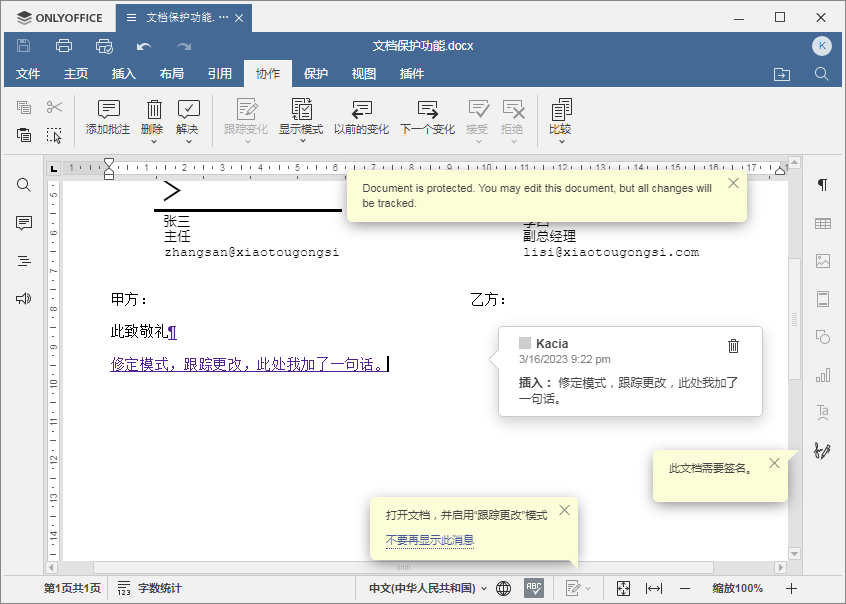The width and height of the screenshot is (846, 604).
Task: Open the 解决 dropdown arrow
Action: pos(189,141)
